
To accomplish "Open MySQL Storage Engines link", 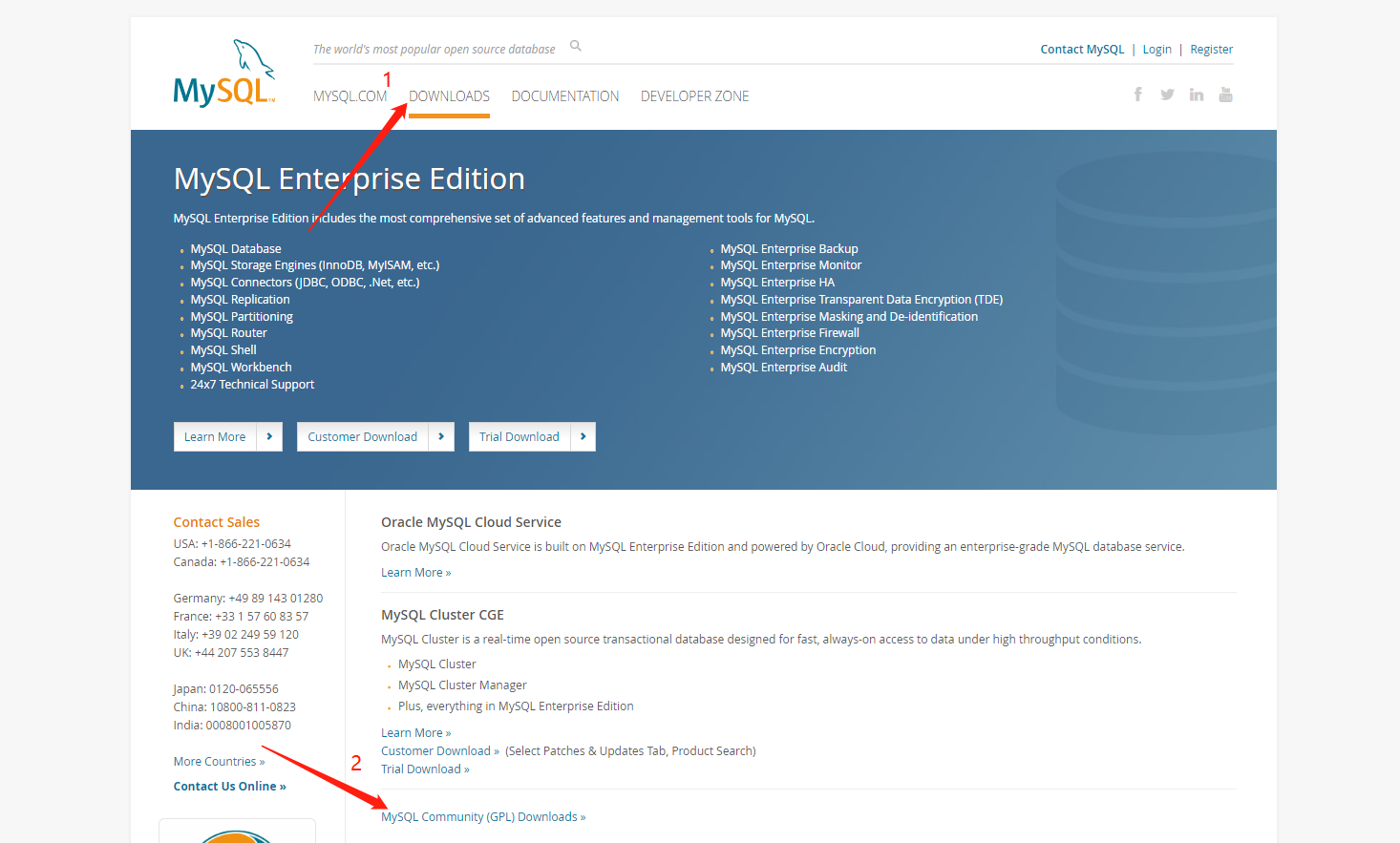I will pyautogui.click(x=315, y=265).
